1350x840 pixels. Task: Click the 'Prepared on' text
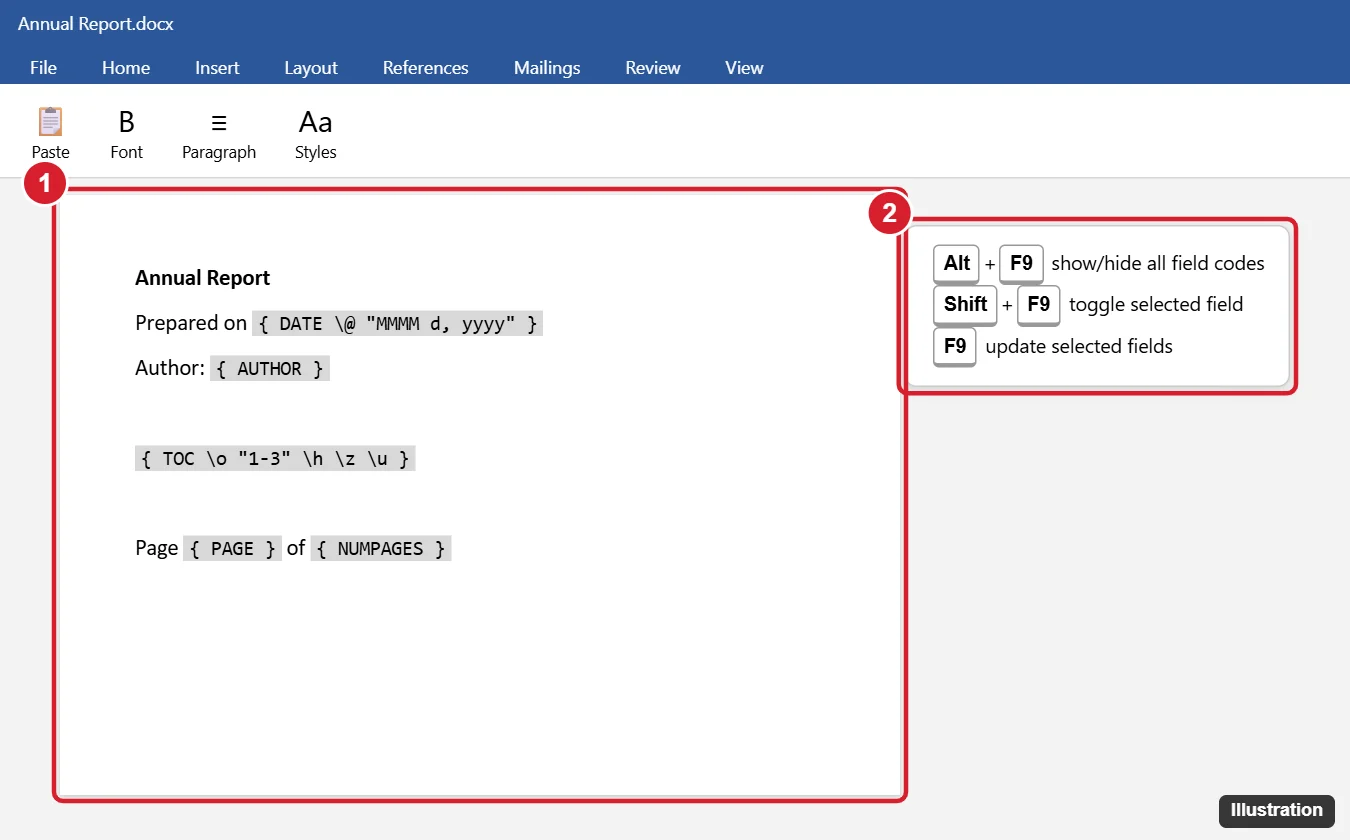click(191, 323)
